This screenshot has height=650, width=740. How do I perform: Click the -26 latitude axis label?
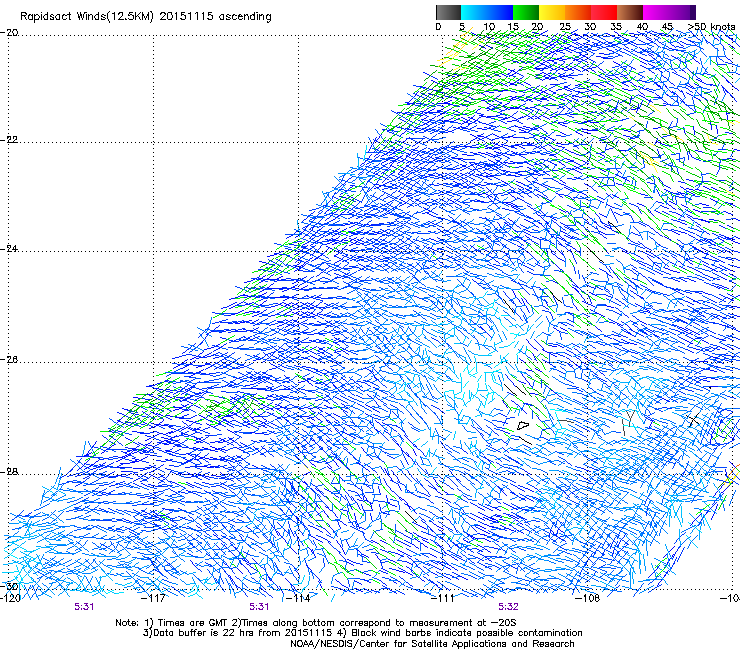click(x=9, y=360)
